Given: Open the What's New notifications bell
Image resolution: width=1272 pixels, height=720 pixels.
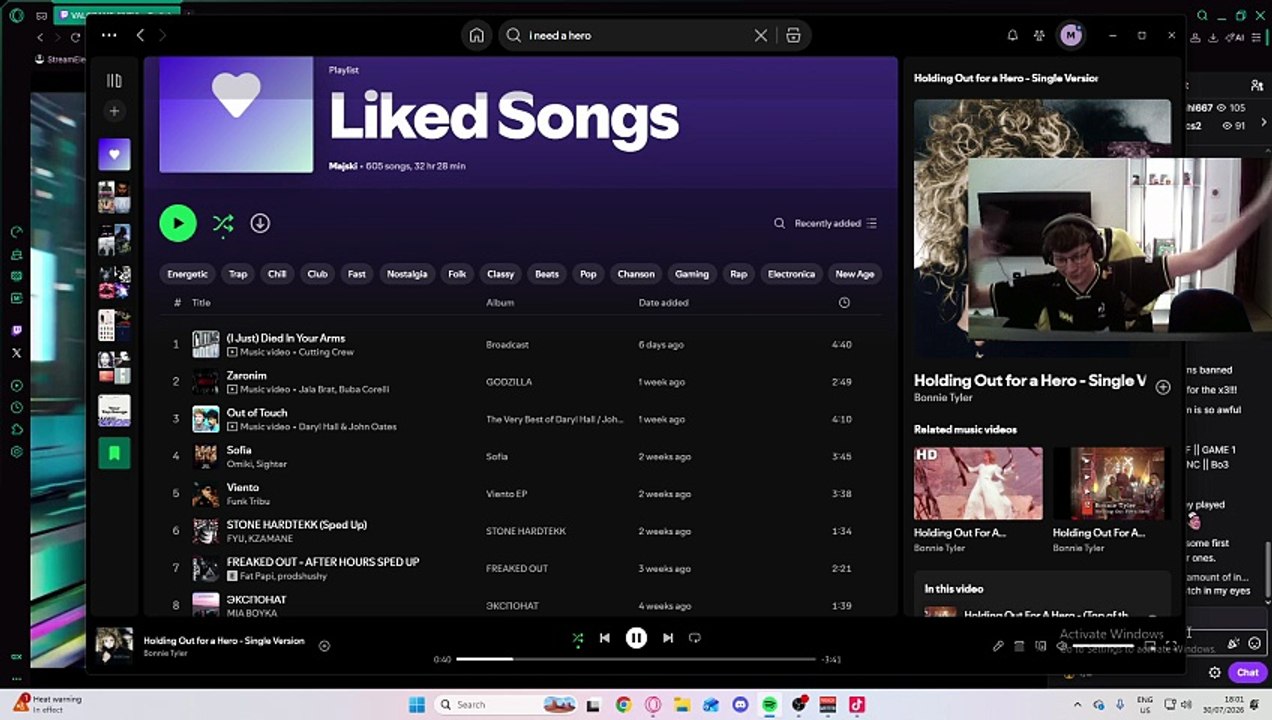Looking at the screenshot, I should point(1012,35).
